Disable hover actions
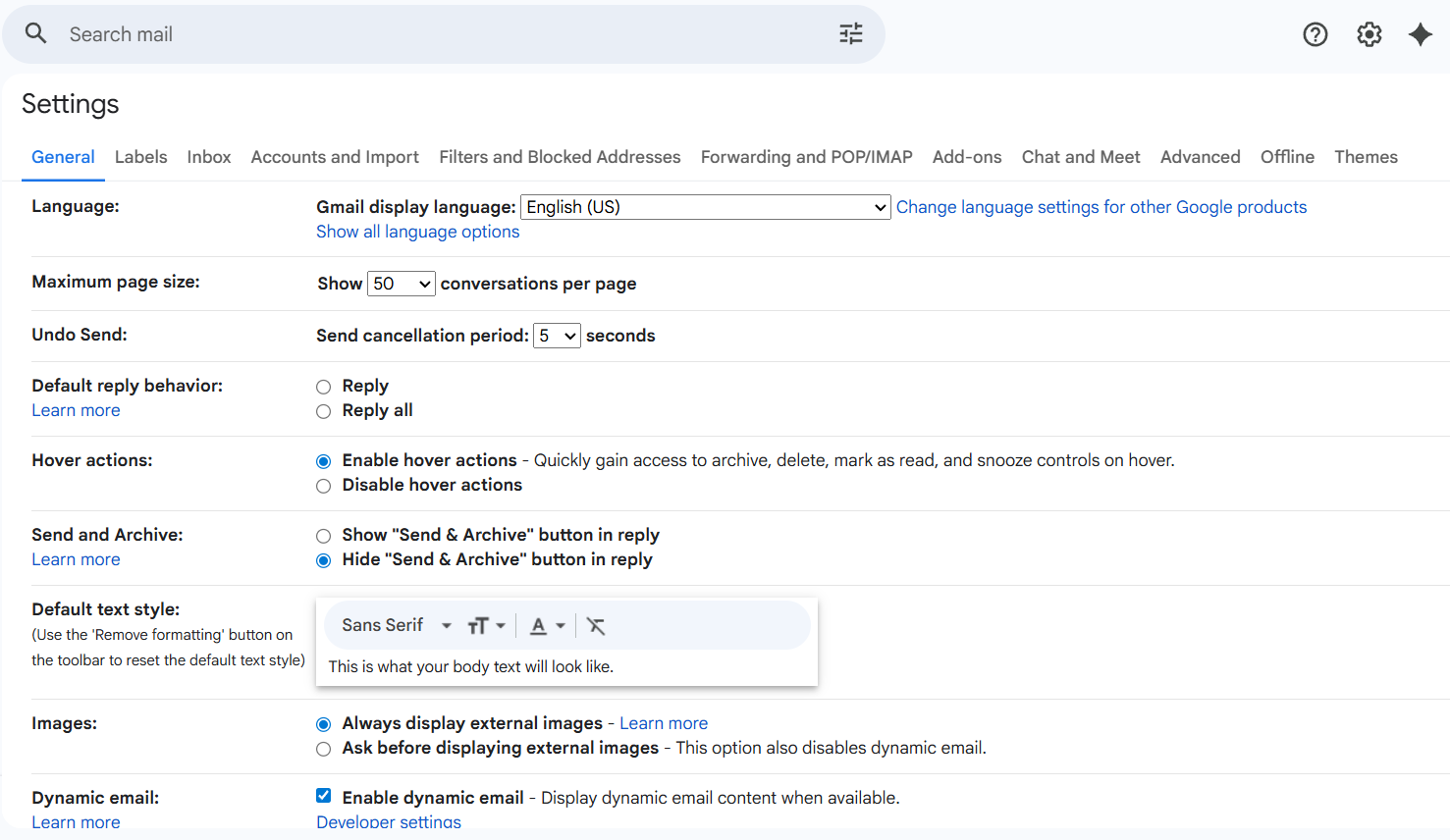This screenshot has width=1450, height=840. point(323,486)
